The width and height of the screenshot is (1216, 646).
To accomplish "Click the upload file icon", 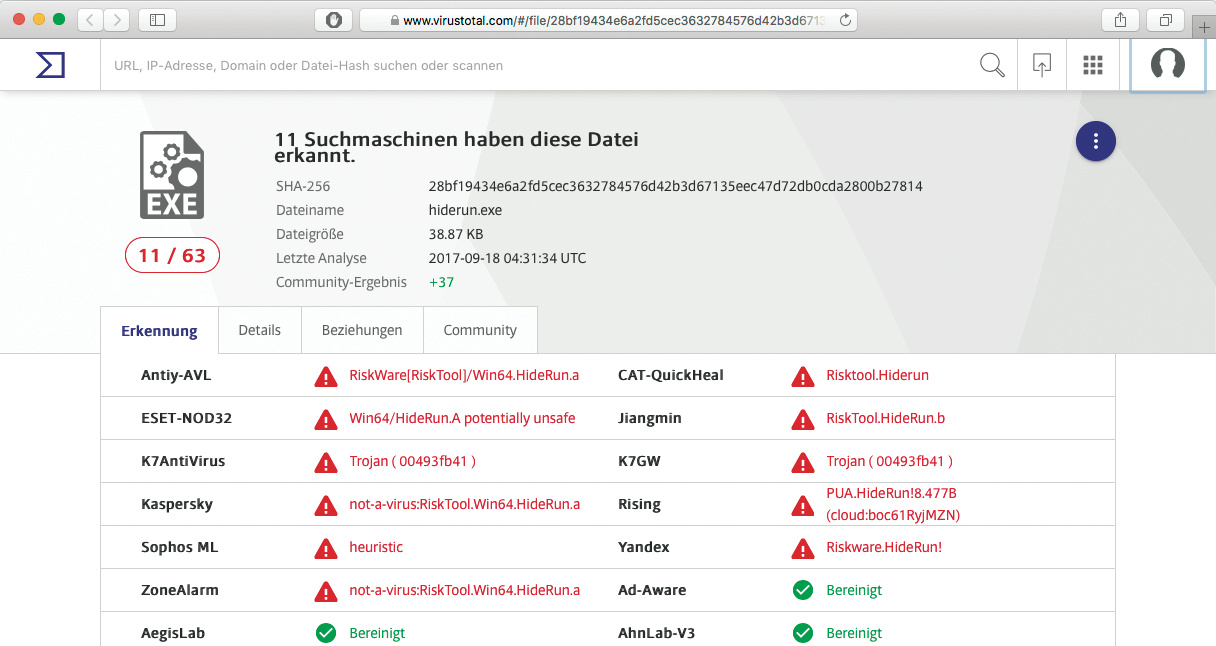I will click(1042, 65).
